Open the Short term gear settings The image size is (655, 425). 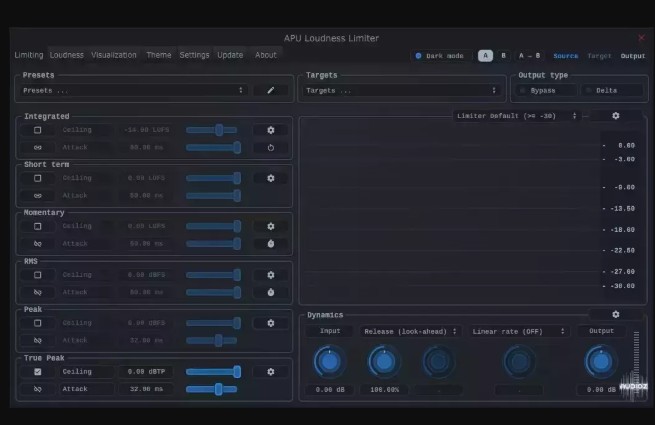click(x=270, y=178)
